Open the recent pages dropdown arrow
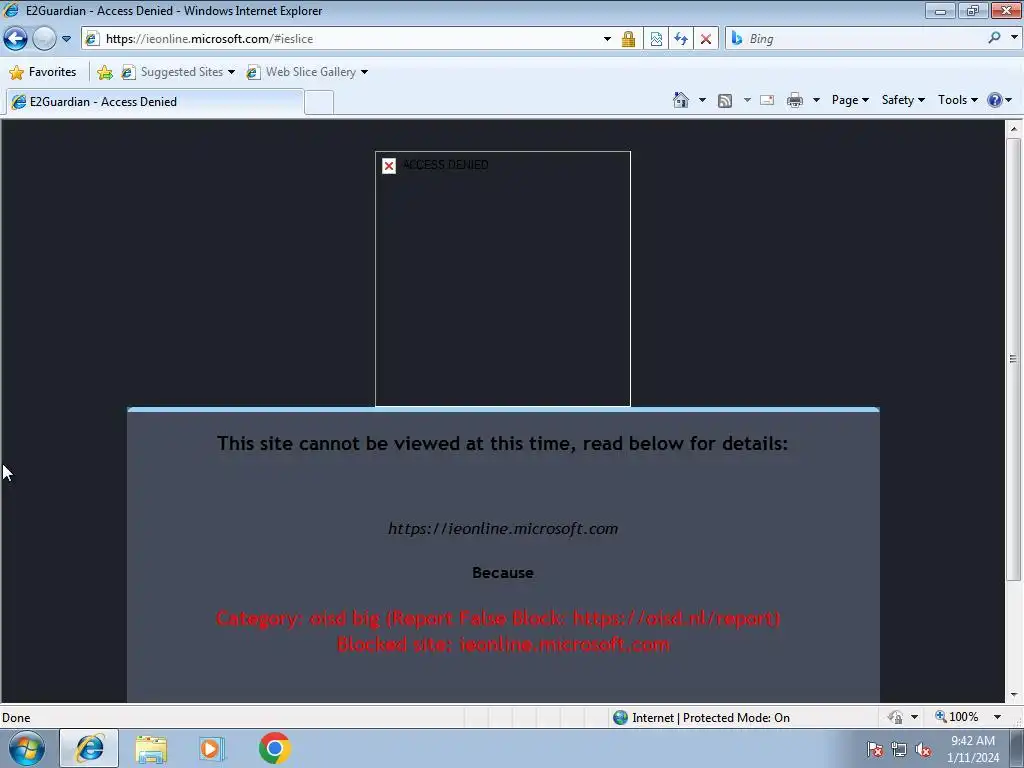This screenshot has height=768, width=1024. pos(66,39)
